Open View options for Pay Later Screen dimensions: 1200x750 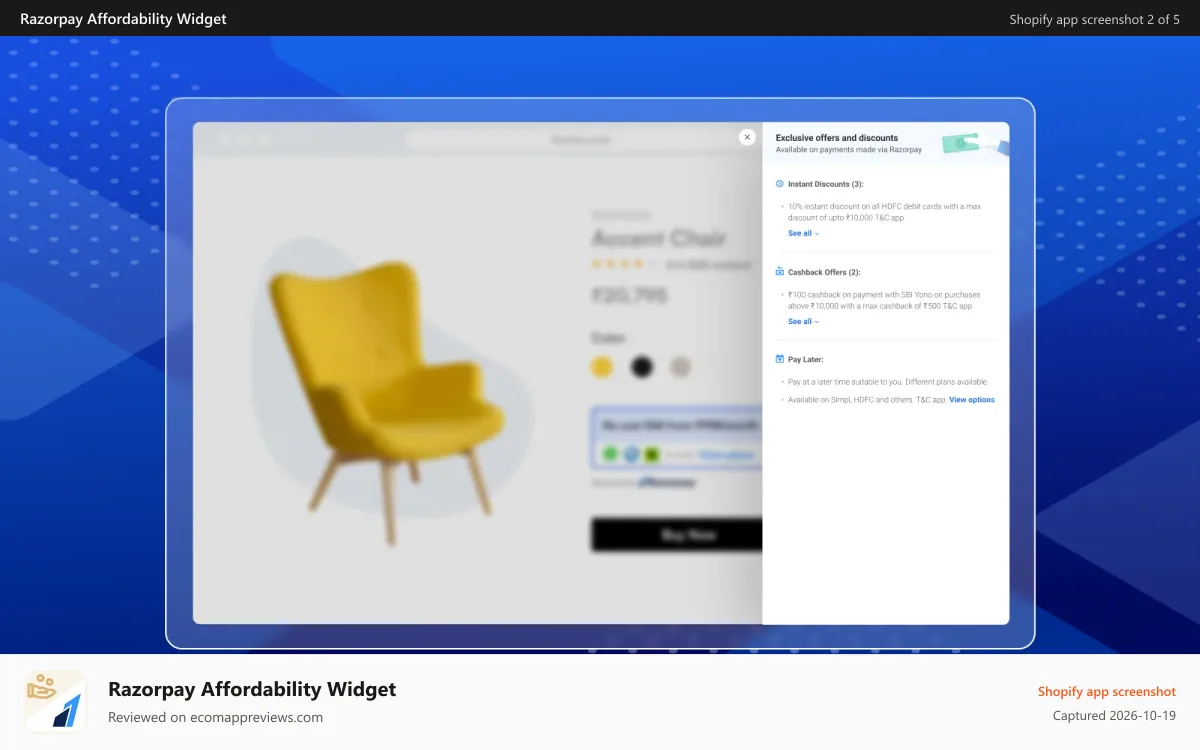click(972, 400)
